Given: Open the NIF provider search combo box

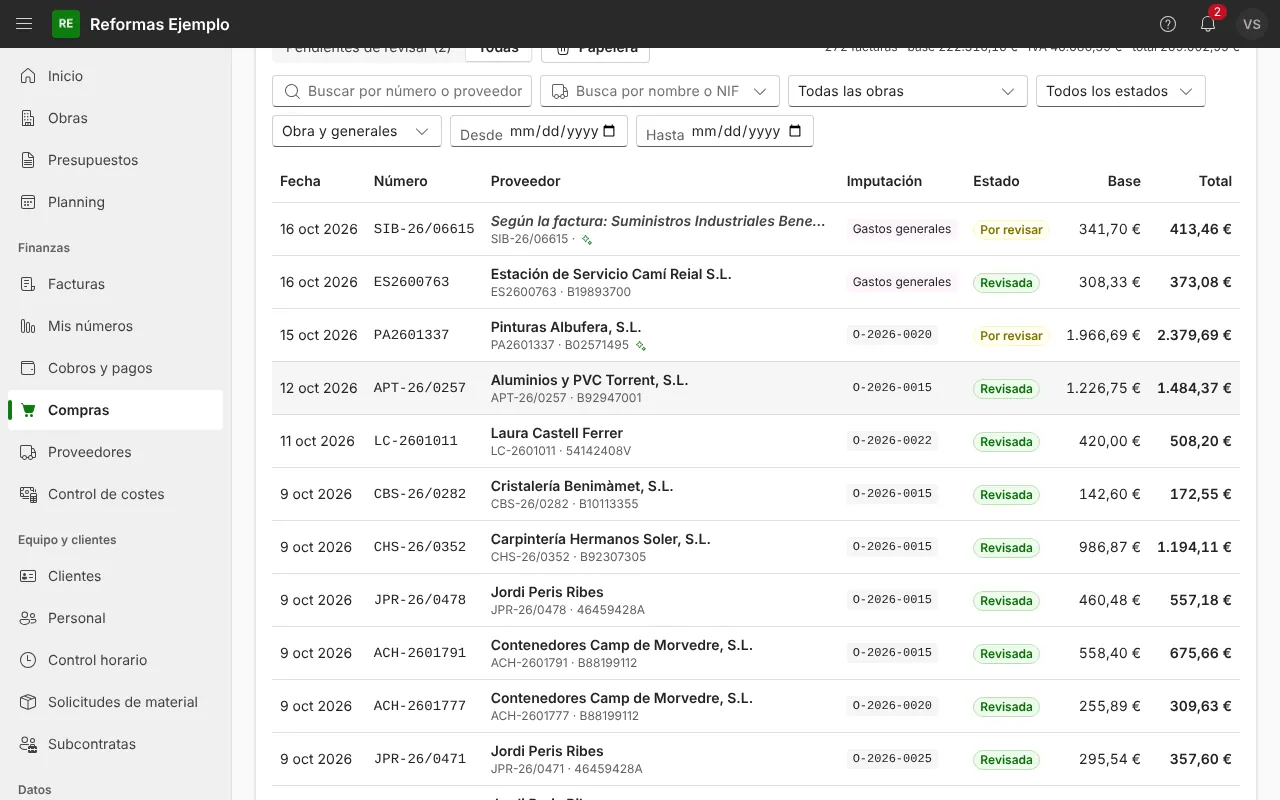Looking at the screenshot, I should click(x=660, y=91).
